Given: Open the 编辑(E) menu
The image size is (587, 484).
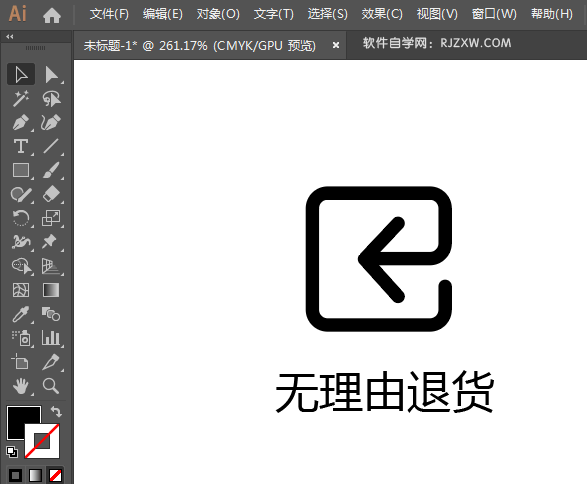Looking at the screenshot, I should (163, 14).
